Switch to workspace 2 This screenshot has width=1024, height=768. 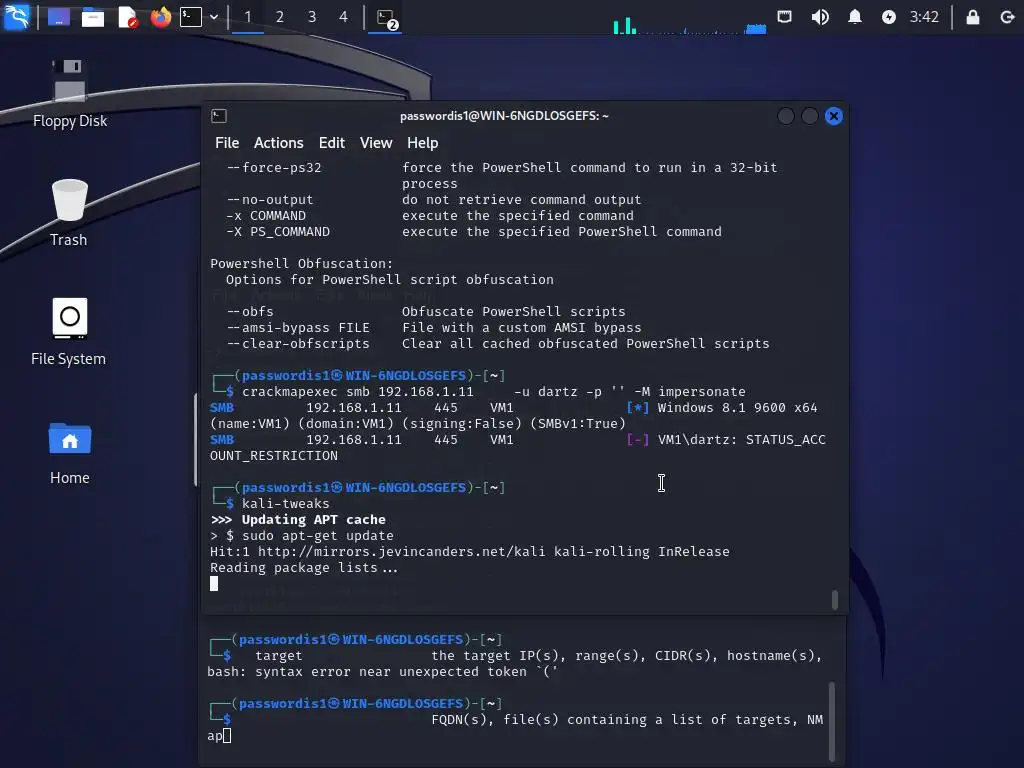click(280, 17)
